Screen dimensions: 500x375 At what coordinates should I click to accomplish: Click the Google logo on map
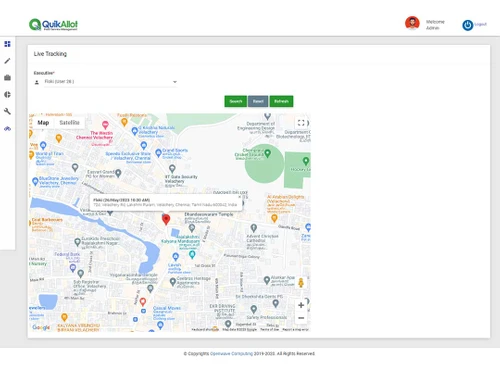[41, 327]
